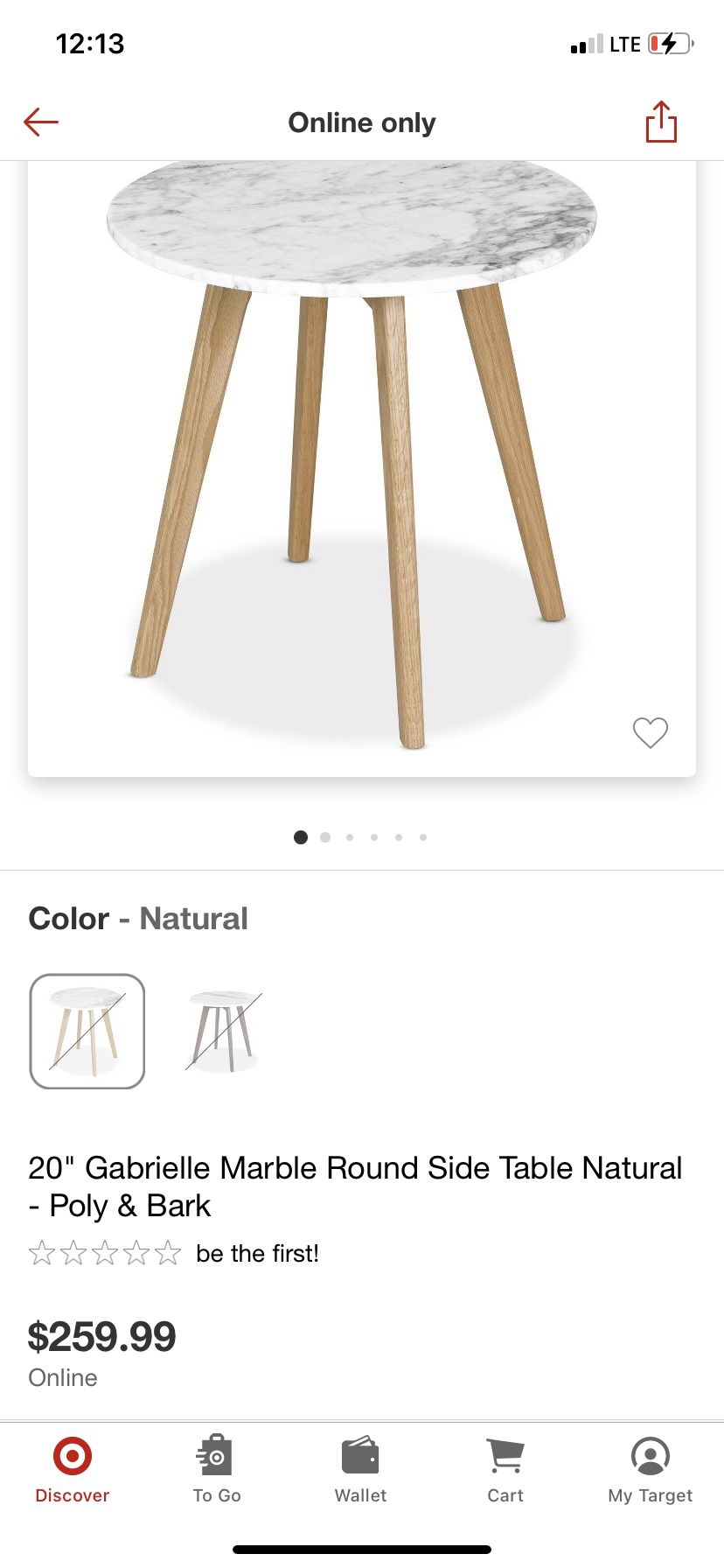Jump to second image carousel dot

pyautogui.click(x=325, y=837)
